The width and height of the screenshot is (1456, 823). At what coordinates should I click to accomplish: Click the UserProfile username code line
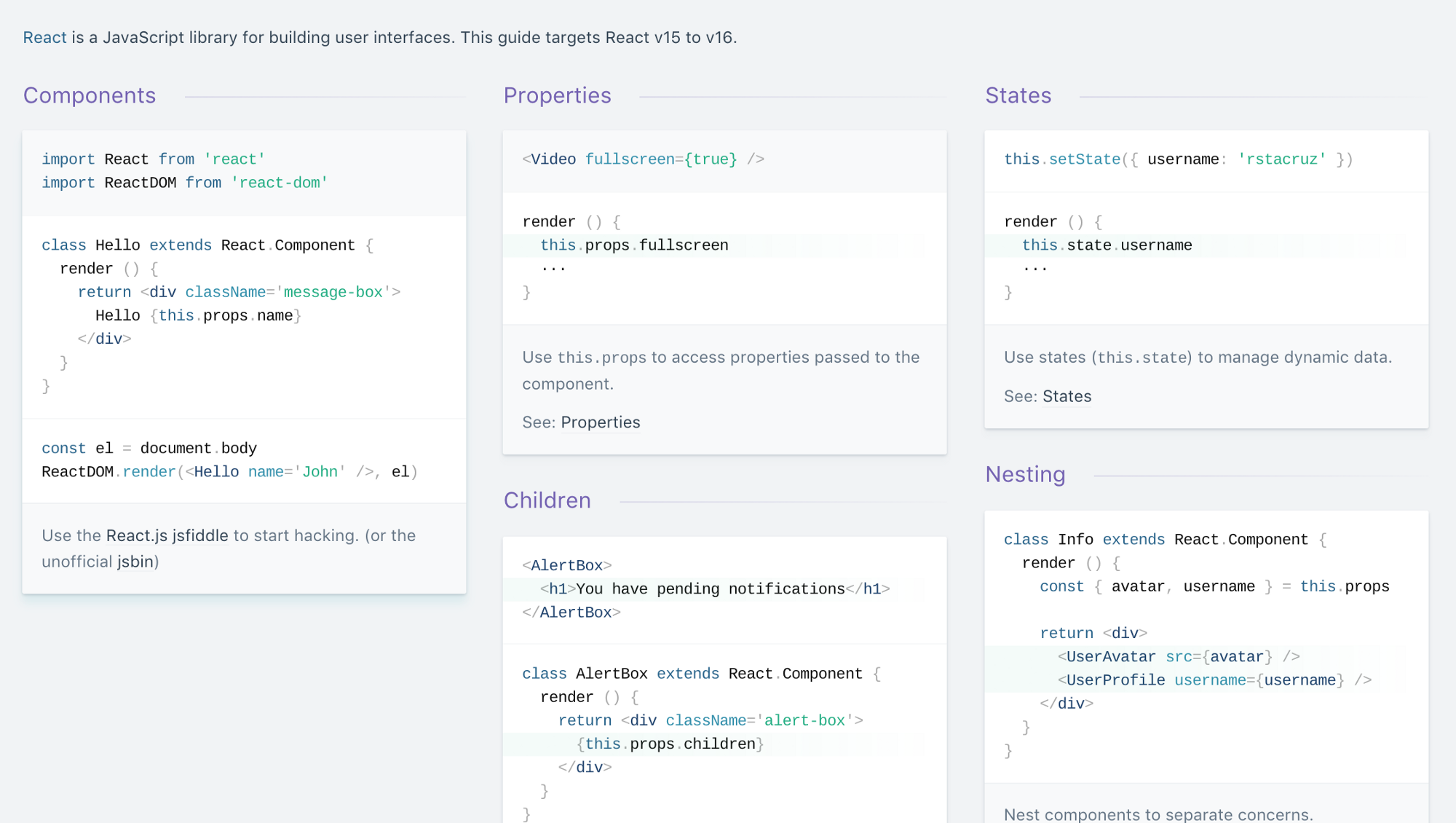point(1214,680)
